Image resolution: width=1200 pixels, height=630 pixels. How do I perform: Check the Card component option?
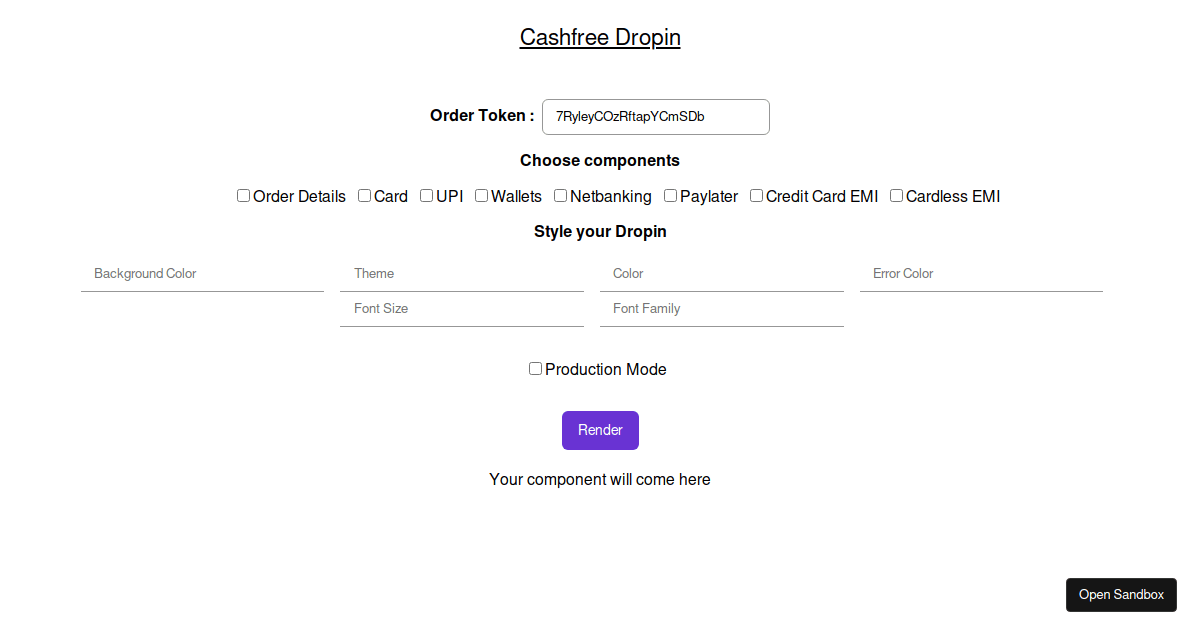coord(364,195)
